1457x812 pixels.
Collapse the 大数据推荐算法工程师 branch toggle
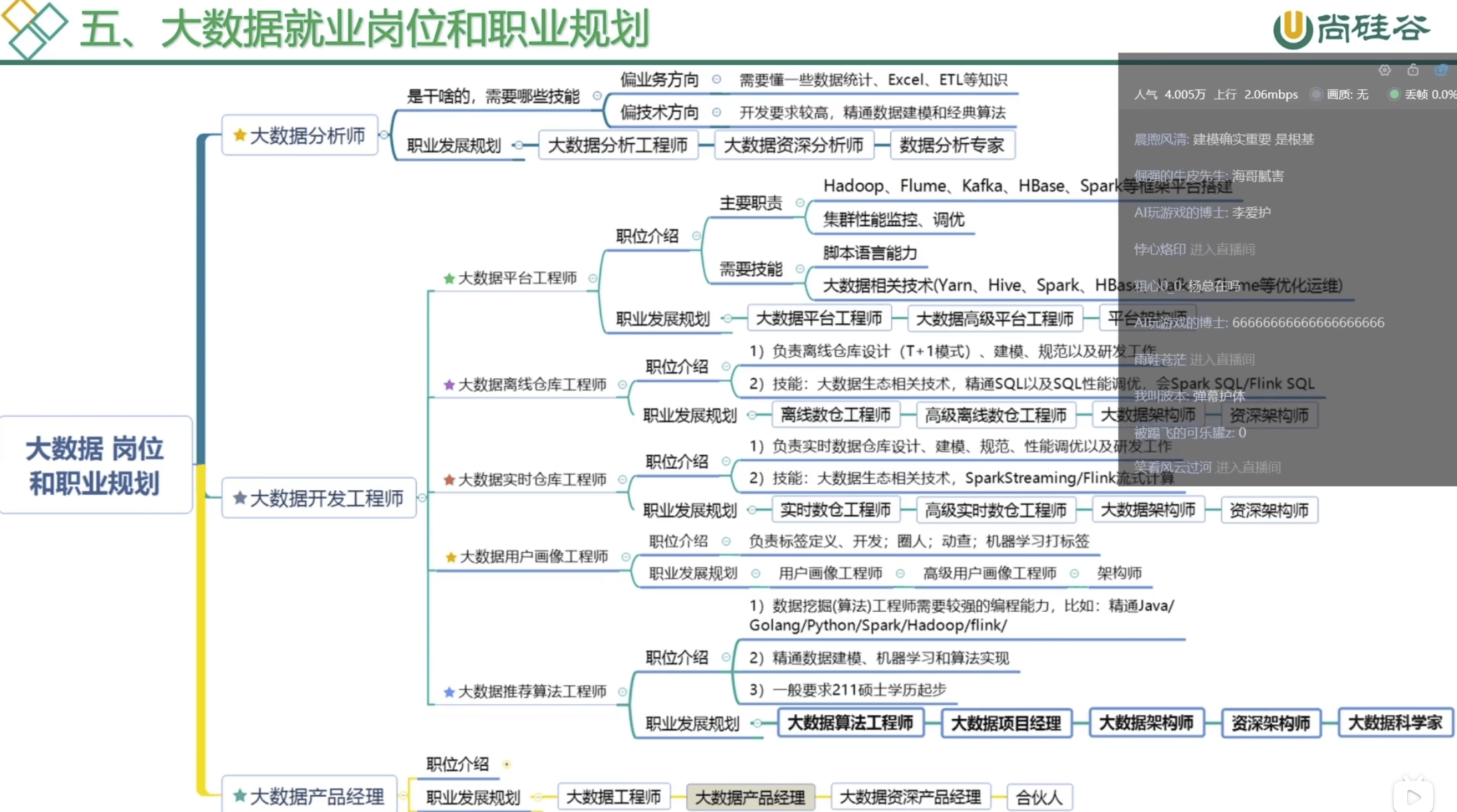[x=622, y=692]
